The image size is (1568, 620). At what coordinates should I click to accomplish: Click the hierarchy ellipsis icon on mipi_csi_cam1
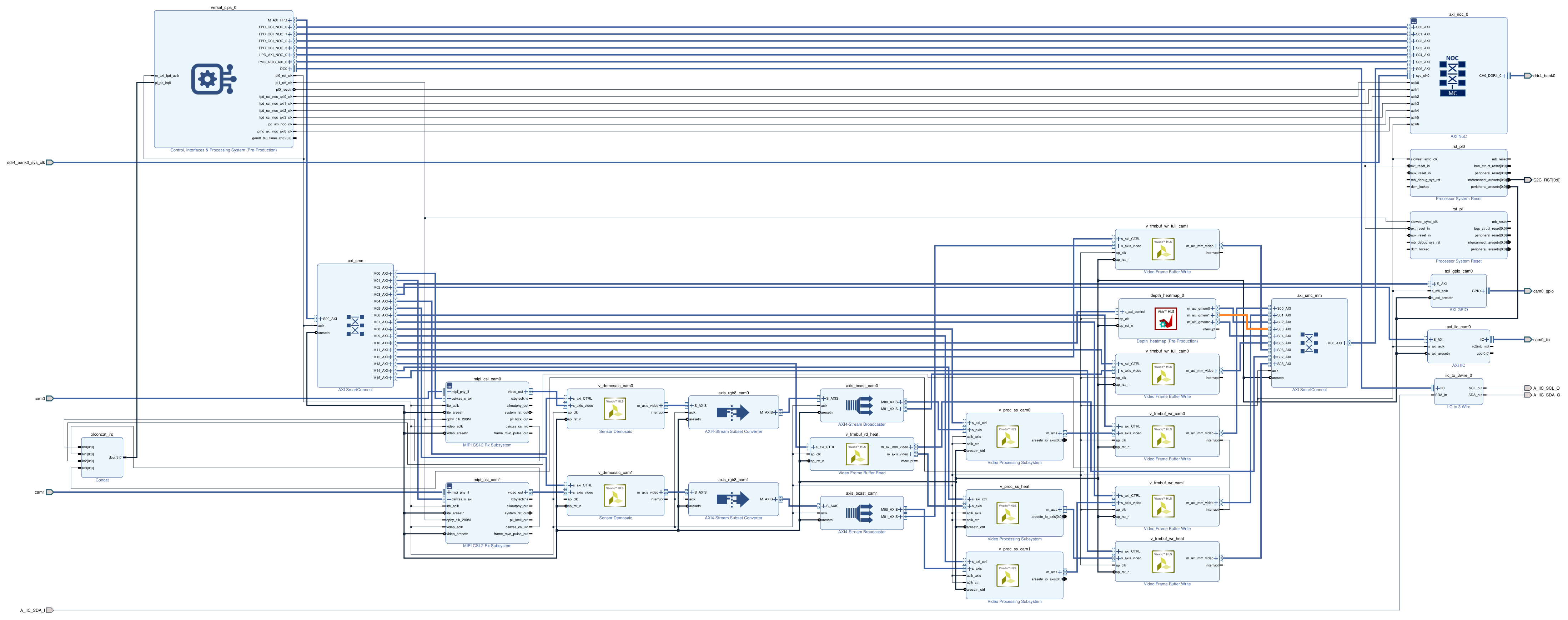[x=449, y=486]
